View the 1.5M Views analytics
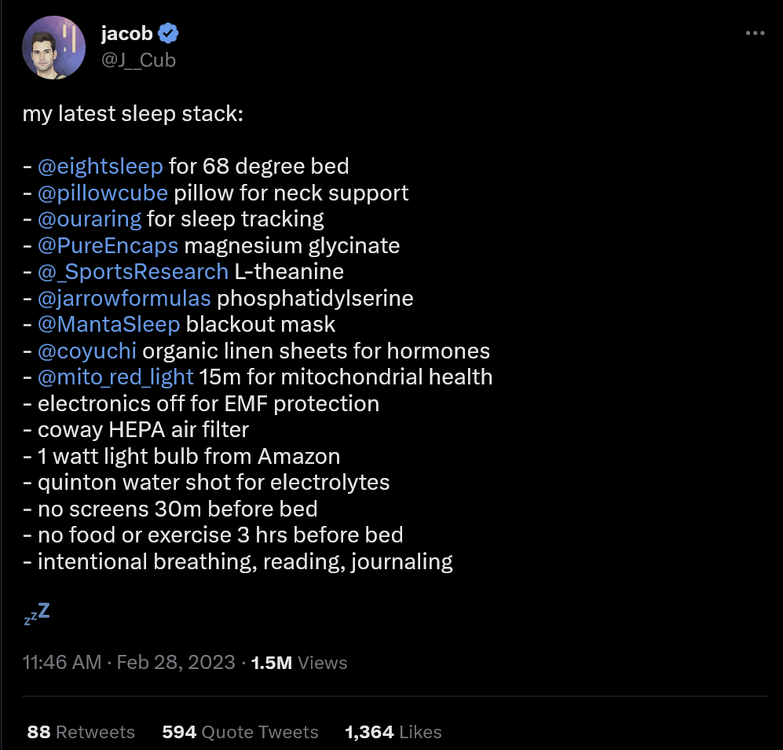Image resolution: width=783 pixels, height=750 pixels. 298,662
